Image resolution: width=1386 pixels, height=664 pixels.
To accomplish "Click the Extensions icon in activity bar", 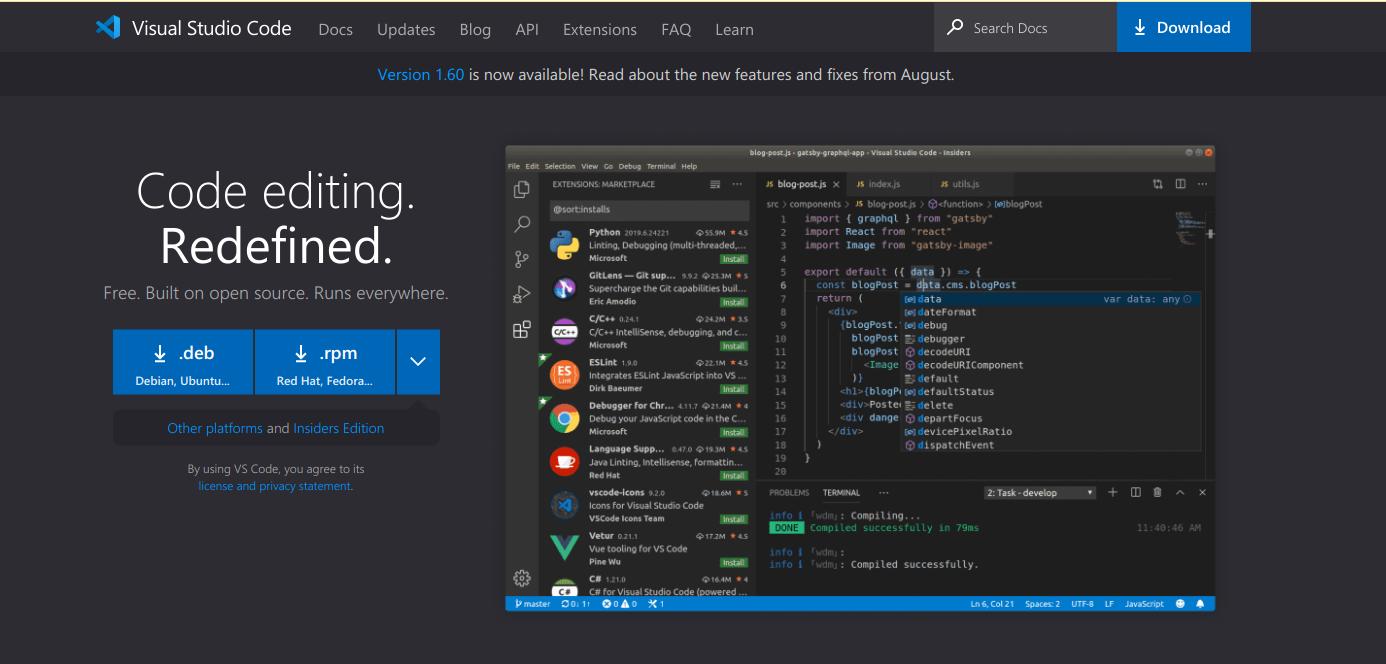I will (521, 330).
